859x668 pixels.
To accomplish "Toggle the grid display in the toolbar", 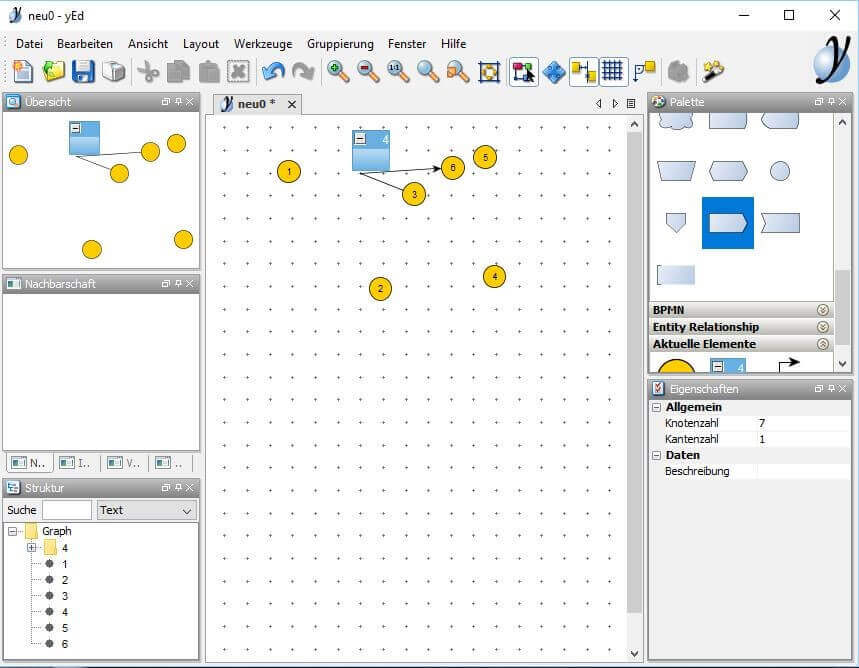I will click(x=611, y=71).
